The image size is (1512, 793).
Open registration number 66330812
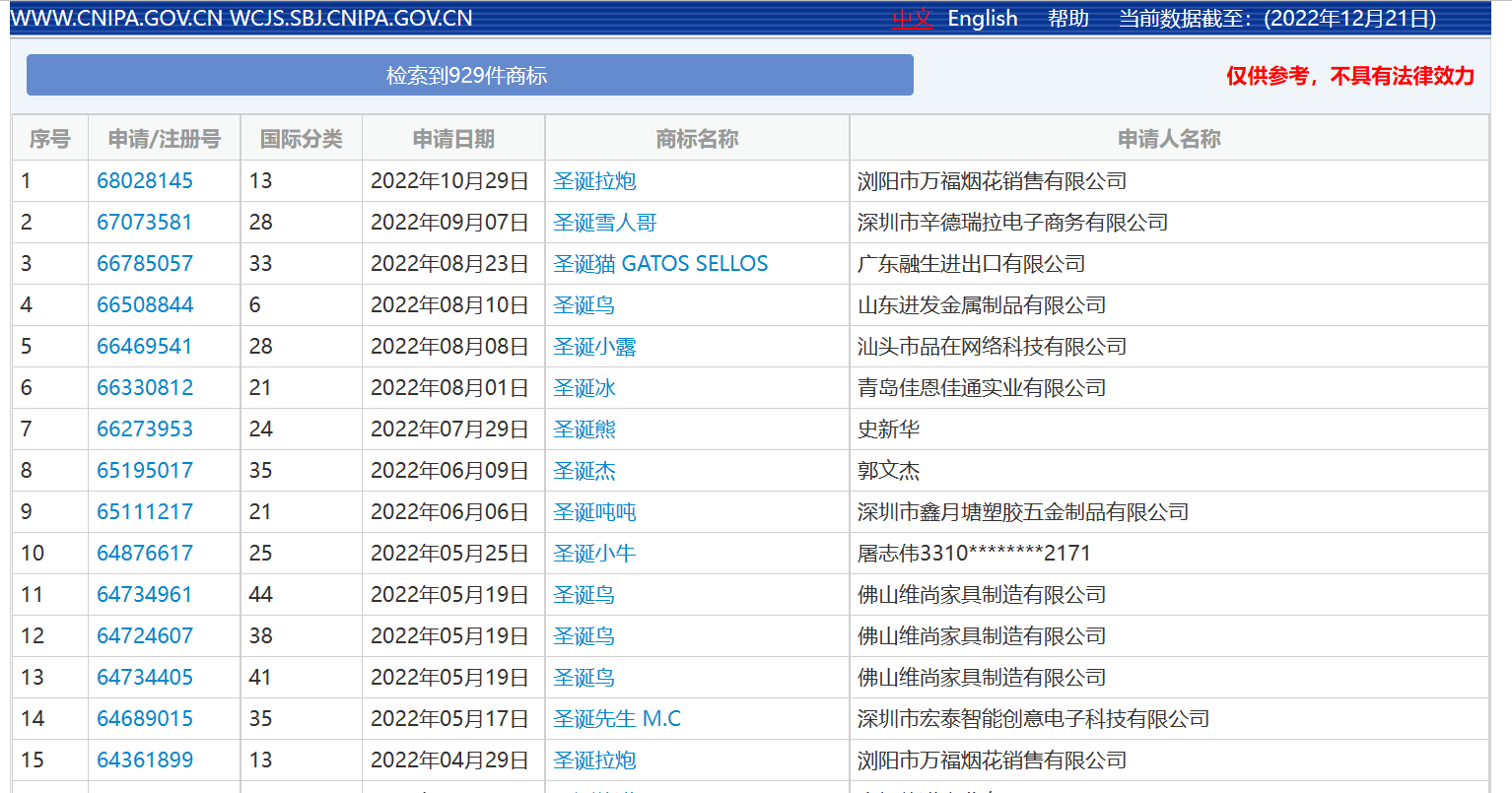pos(145,388)
